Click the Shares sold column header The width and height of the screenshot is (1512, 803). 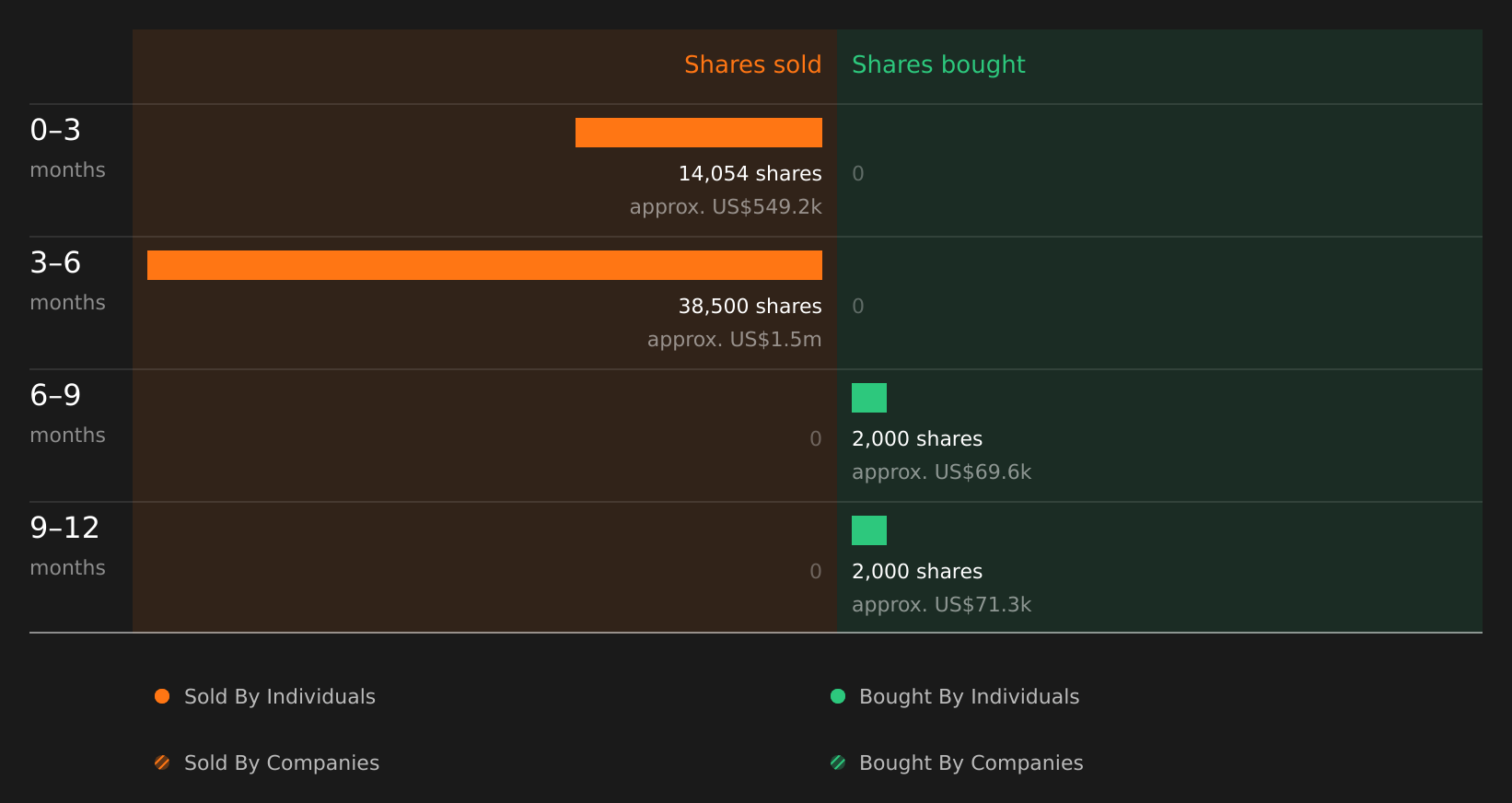752,64
